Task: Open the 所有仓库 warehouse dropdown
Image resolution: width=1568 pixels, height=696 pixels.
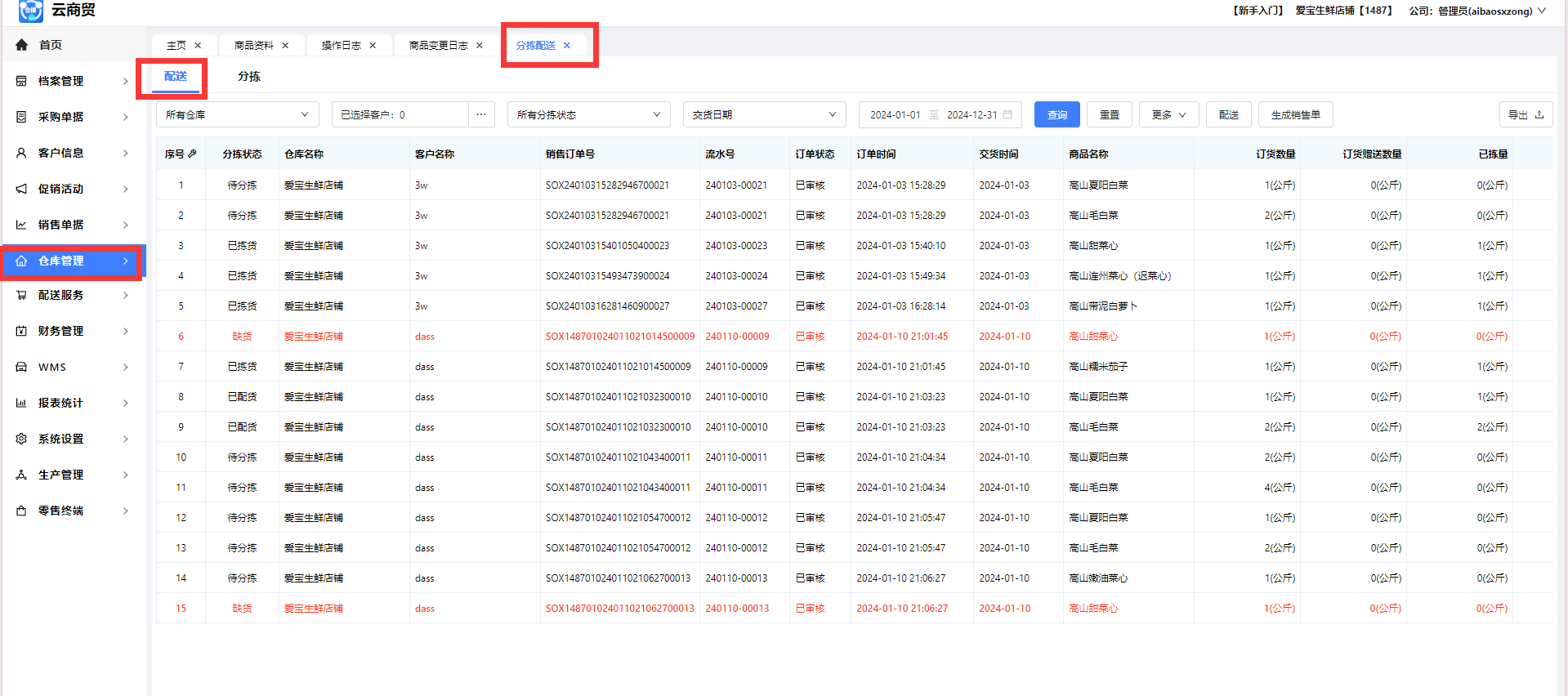Action: click(237, 115)
